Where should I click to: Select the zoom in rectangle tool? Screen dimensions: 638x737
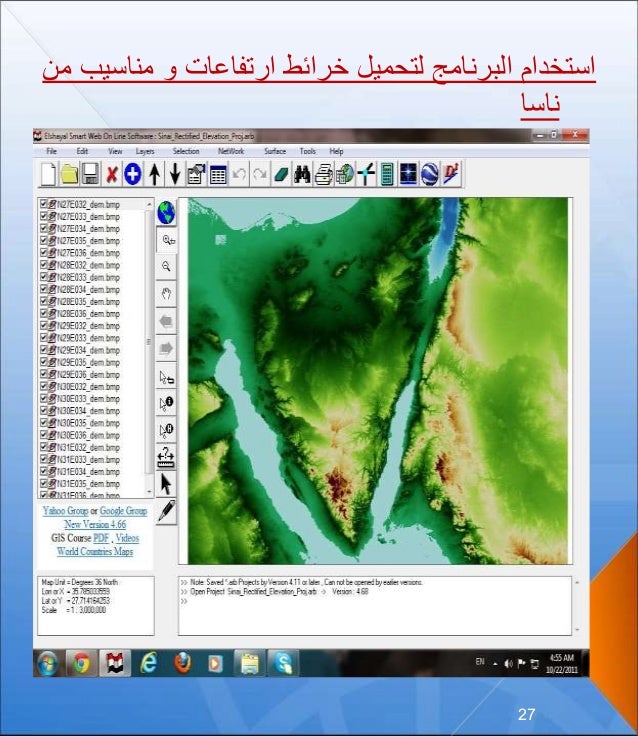click(166, 240)
